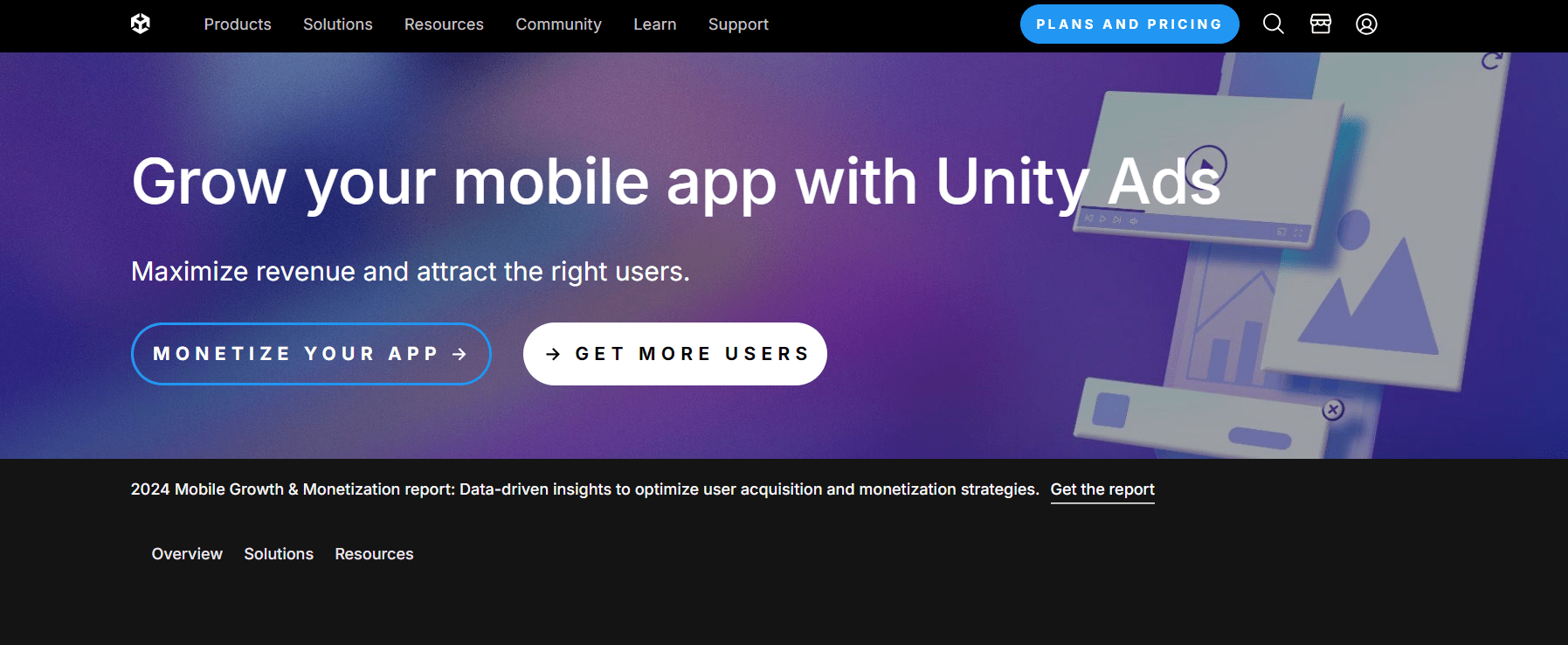Screen dimensions: 1568x645
Task: Click the Plans and Pricing button
Action: click(1129, 24)
